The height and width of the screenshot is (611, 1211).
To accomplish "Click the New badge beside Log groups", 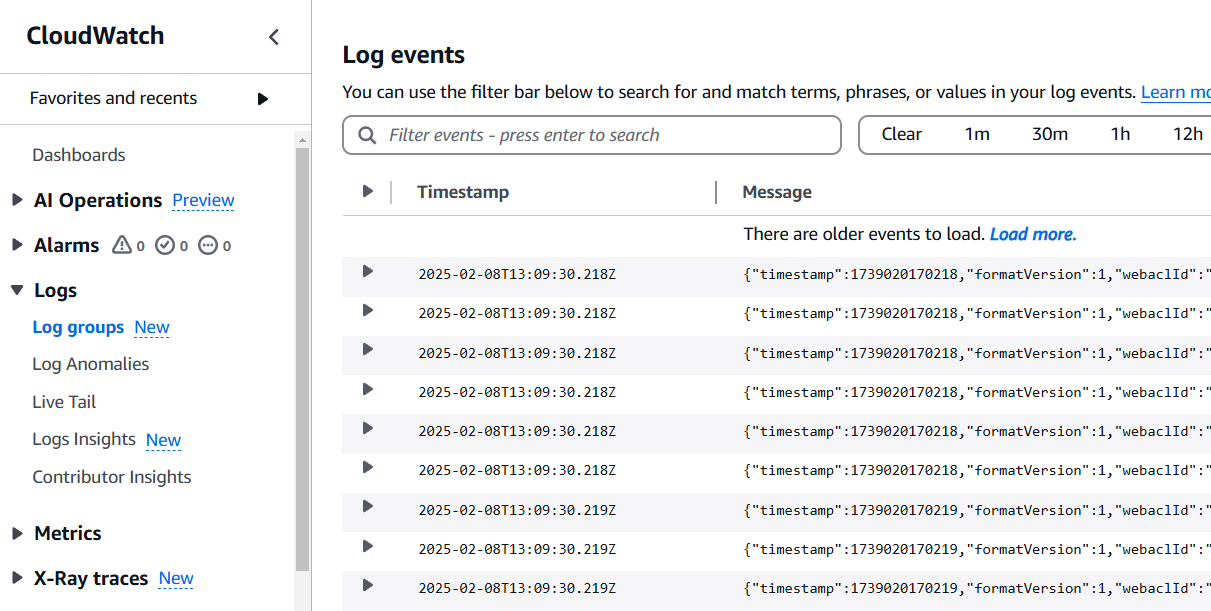I will click(x=152, y=327).
